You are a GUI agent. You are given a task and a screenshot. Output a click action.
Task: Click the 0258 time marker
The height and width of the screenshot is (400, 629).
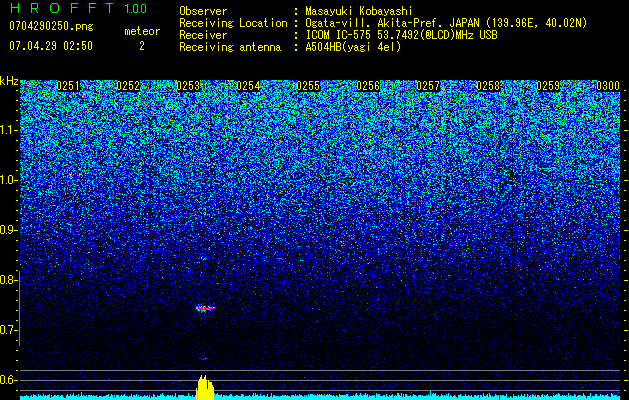point(488,86)
